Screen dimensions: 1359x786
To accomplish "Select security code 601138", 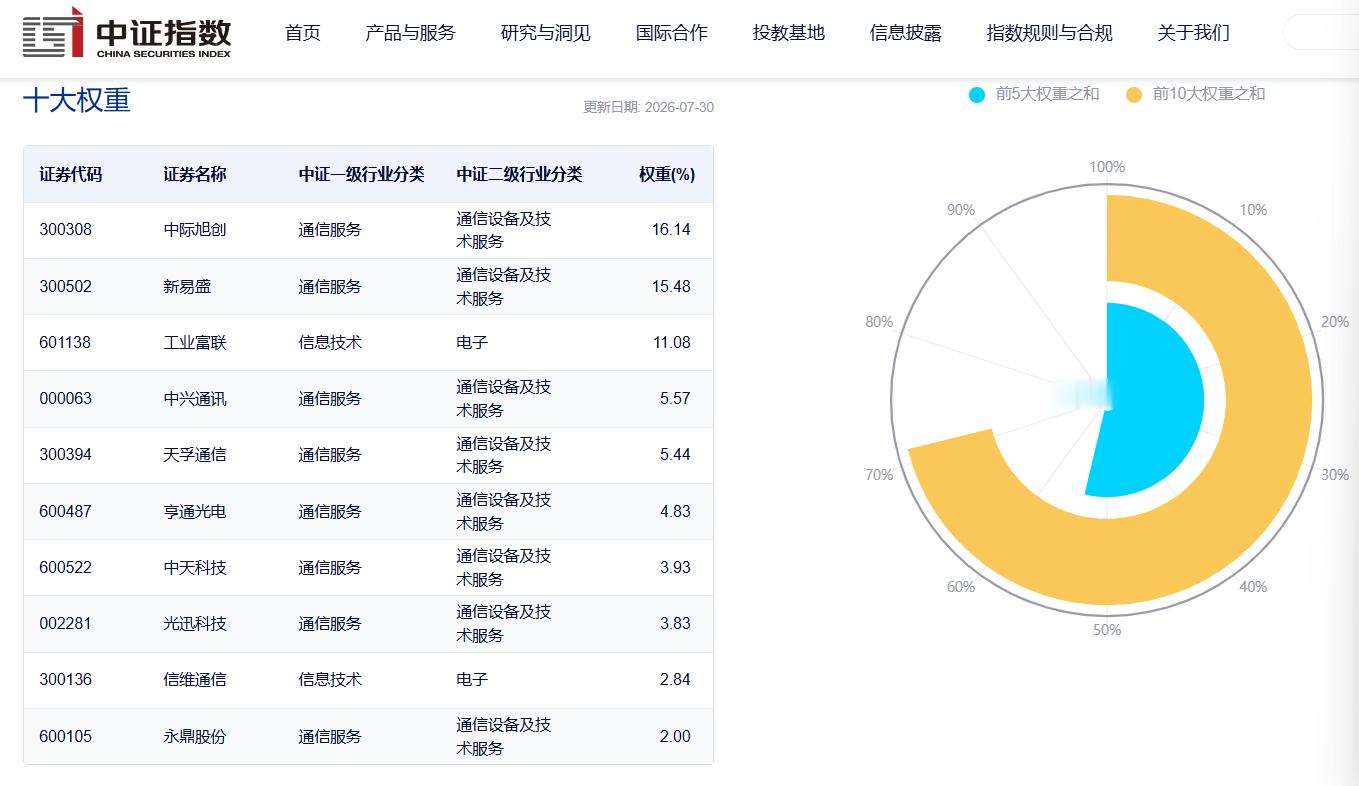I will (65, 342).
